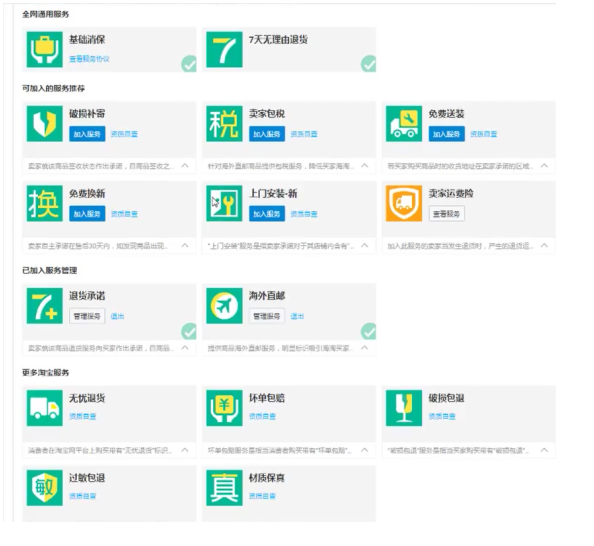Expand the 卖家运费险 description chevron
Image resolution: width=594 pixels, height=546 pixels.
coord(544,246)
